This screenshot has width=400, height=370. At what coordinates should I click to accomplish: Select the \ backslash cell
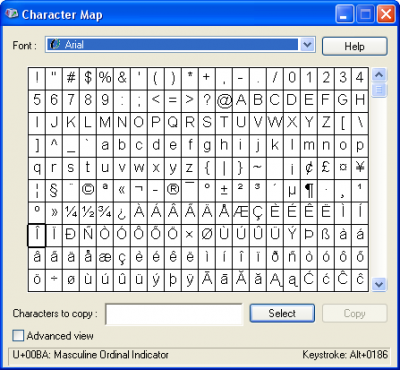point(360,123)
